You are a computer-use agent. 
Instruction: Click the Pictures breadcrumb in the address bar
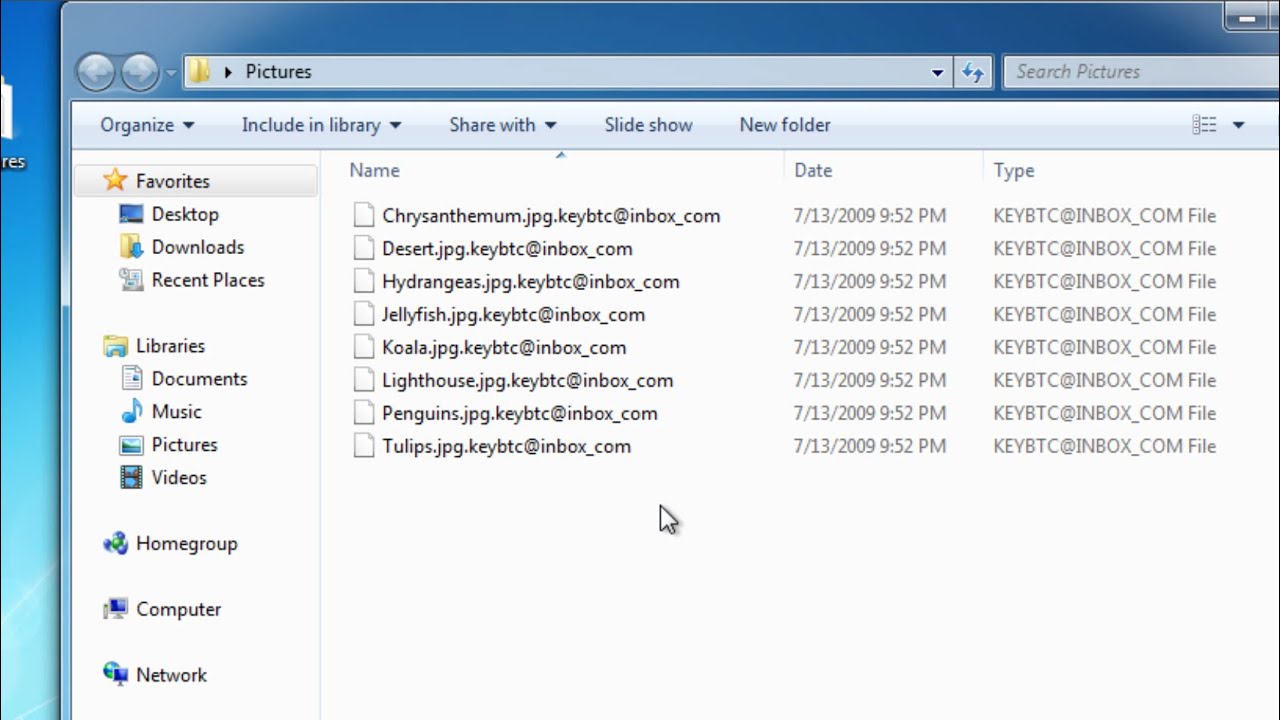click(279, 72)
